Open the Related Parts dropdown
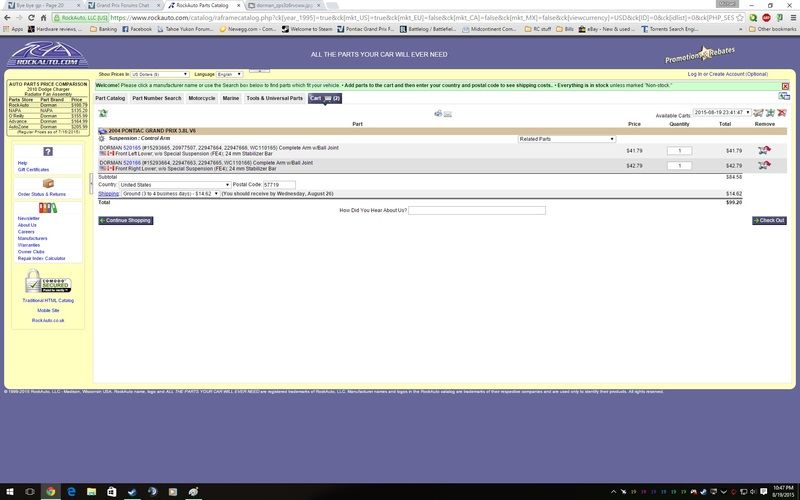The image size is (800, 500). click(567, 139)
